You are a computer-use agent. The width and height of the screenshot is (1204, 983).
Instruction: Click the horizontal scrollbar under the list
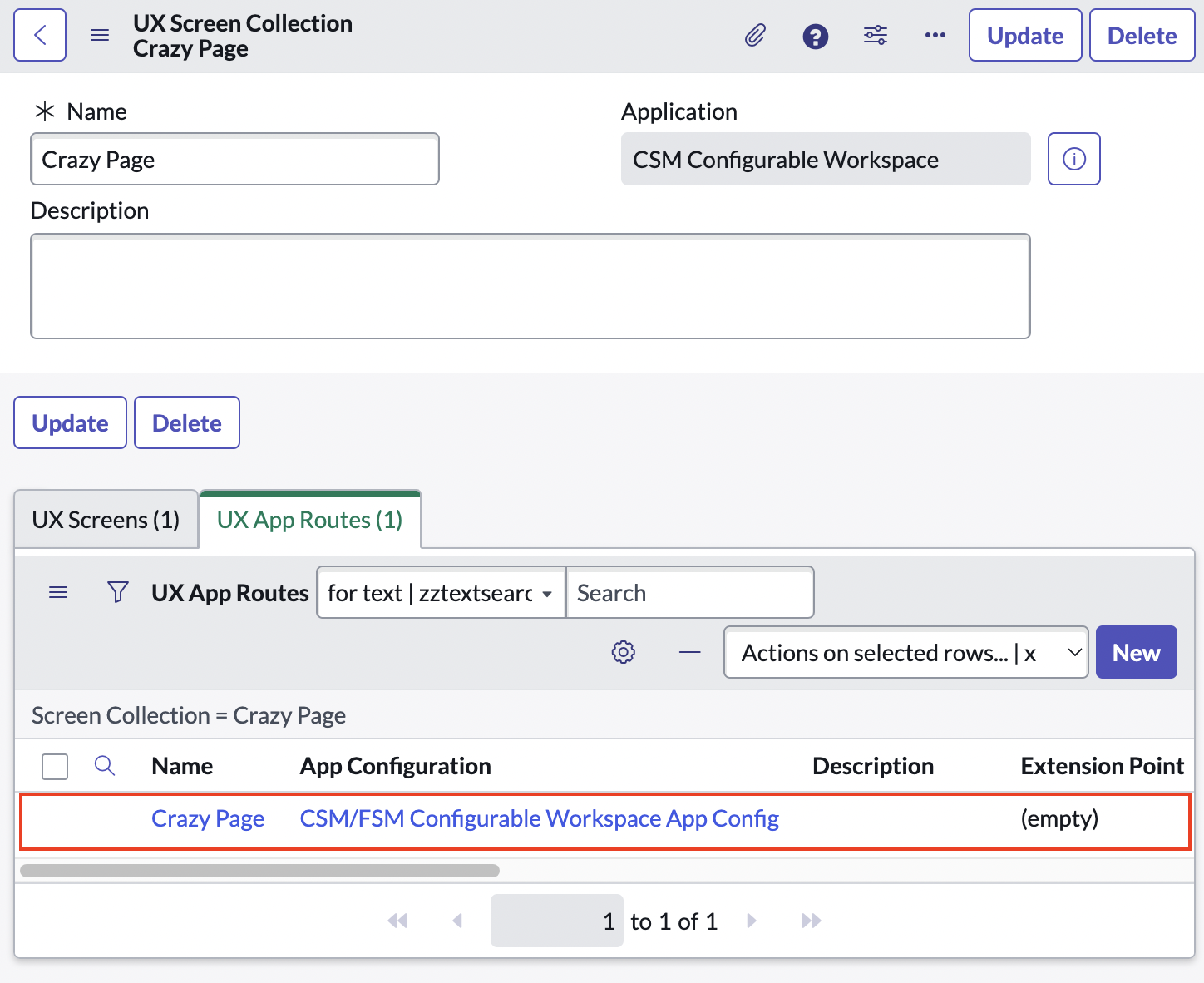click(x=259, y=871)
